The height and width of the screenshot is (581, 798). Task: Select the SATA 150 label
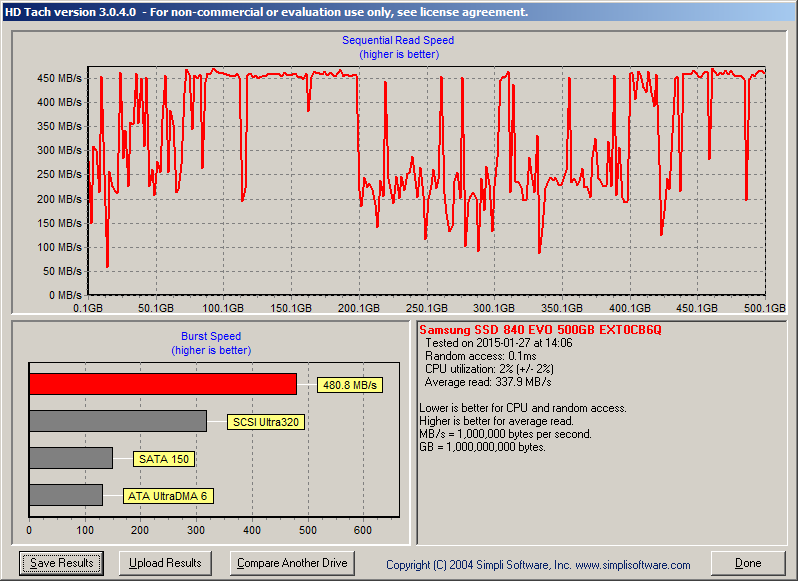coord(164,459)
